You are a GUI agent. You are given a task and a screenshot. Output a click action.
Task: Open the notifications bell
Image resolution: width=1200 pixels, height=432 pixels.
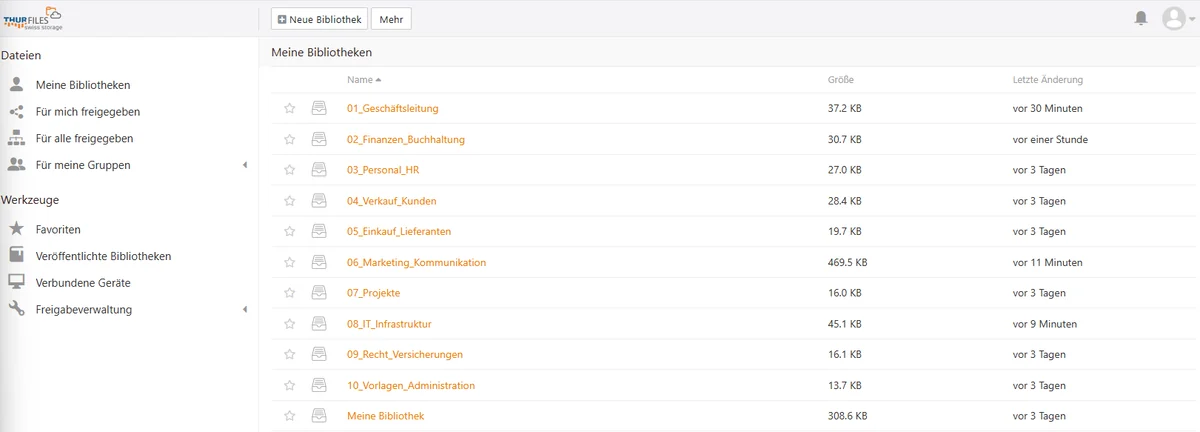pyautogui.click(x=1141, y=18)
